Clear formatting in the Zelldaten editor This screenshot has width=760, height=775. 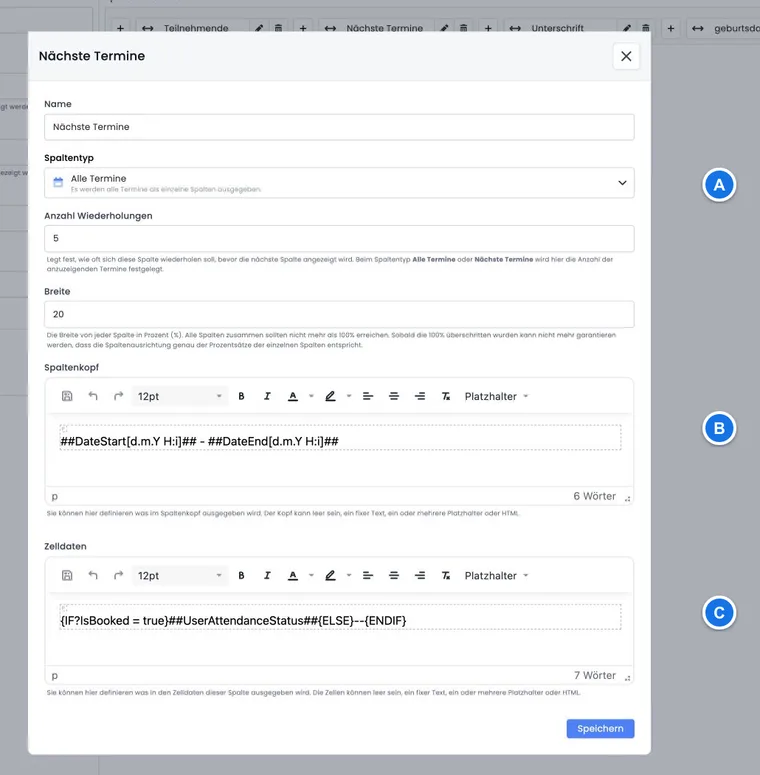point(446,575)
